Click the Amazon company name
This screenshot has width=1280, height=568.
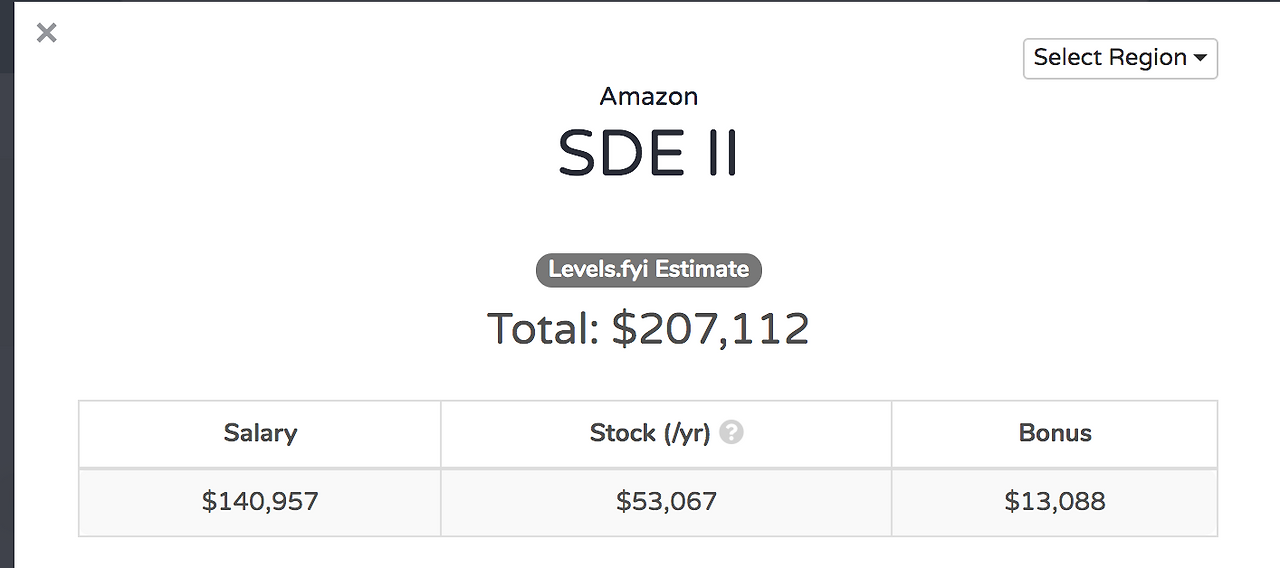(x=648, y=97)
